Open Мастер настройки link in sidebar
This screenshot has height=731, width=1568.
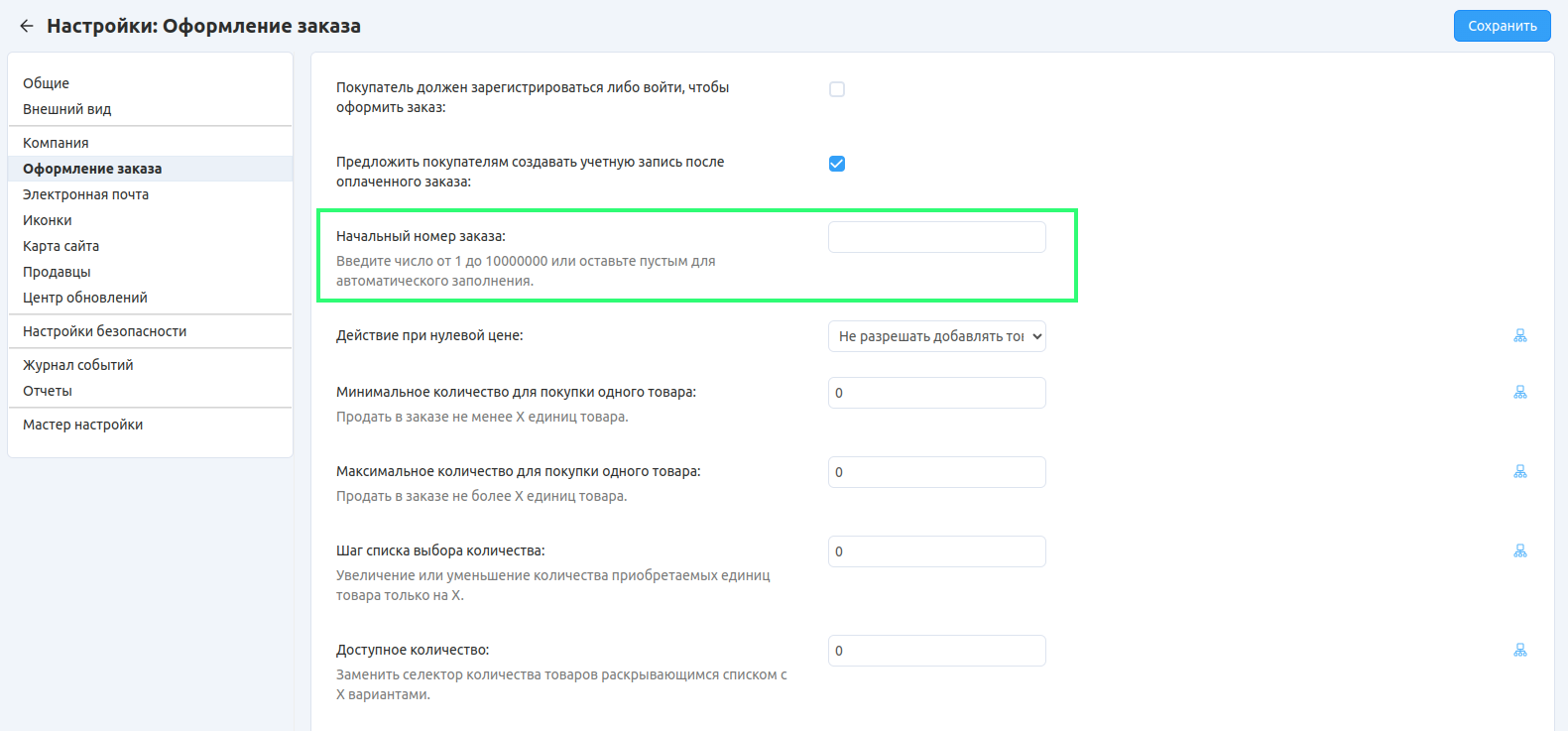click(83, 425)
